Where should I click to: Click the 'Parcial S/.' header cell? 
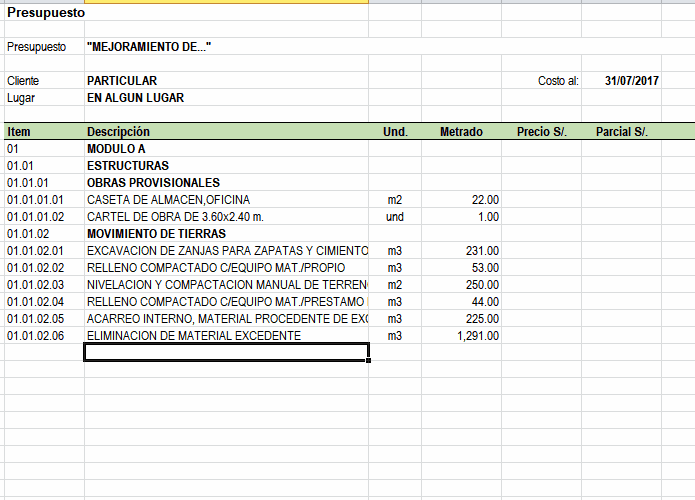(621, 132)
